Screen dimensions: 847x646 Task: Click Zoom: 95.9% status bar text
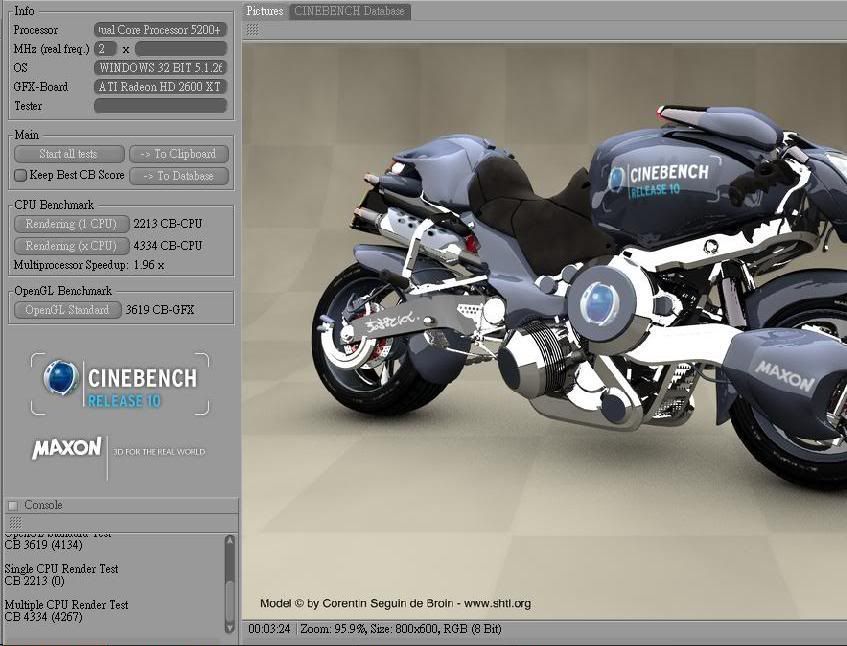(x=332, y=629)
